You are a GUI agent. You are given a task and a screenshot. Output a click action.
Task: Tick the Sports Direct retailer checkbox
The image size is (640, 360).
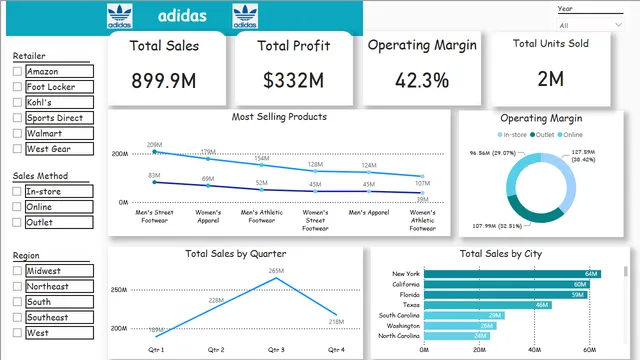coord(17,118)
